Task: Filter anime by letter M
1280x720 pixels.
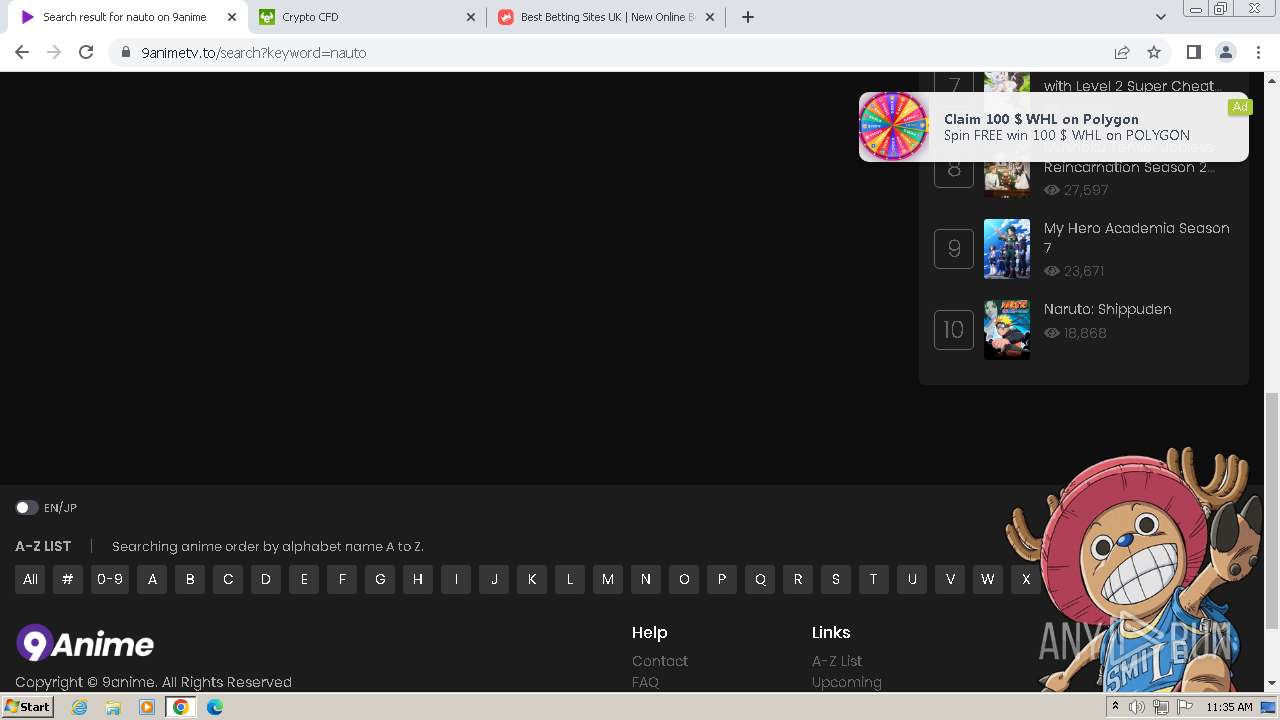Action: click(x=608, y=579)
